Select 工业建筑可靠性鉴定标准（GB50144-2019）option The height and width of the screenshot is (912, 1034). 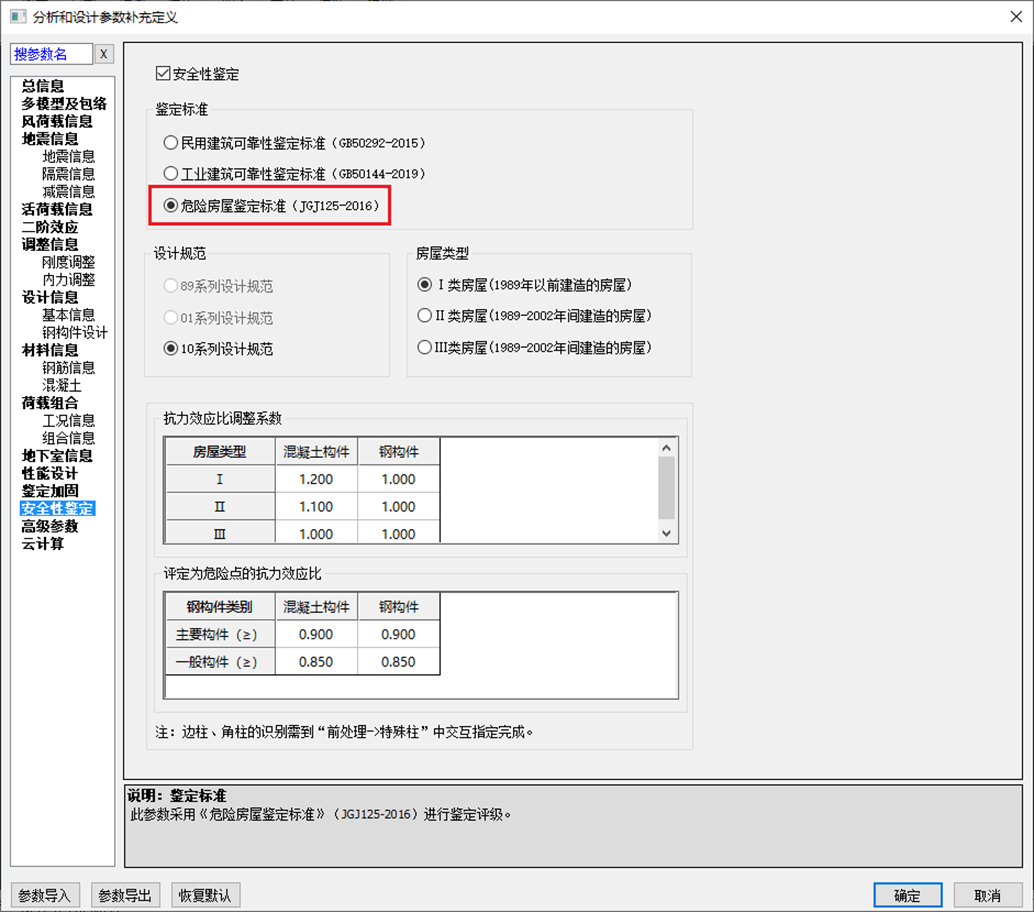tap(172, 175)
